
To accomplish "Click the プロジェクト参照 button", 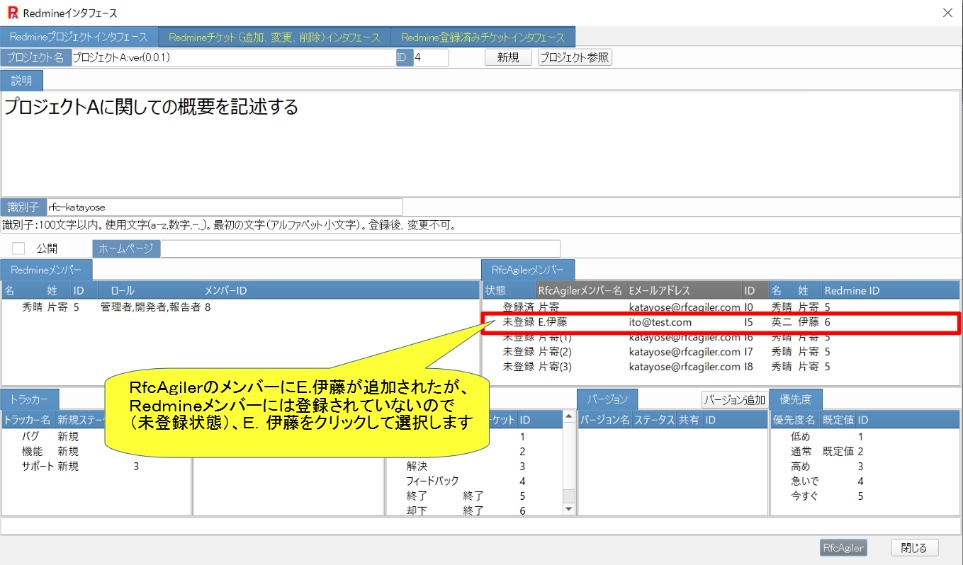I will tap(575, 57).
